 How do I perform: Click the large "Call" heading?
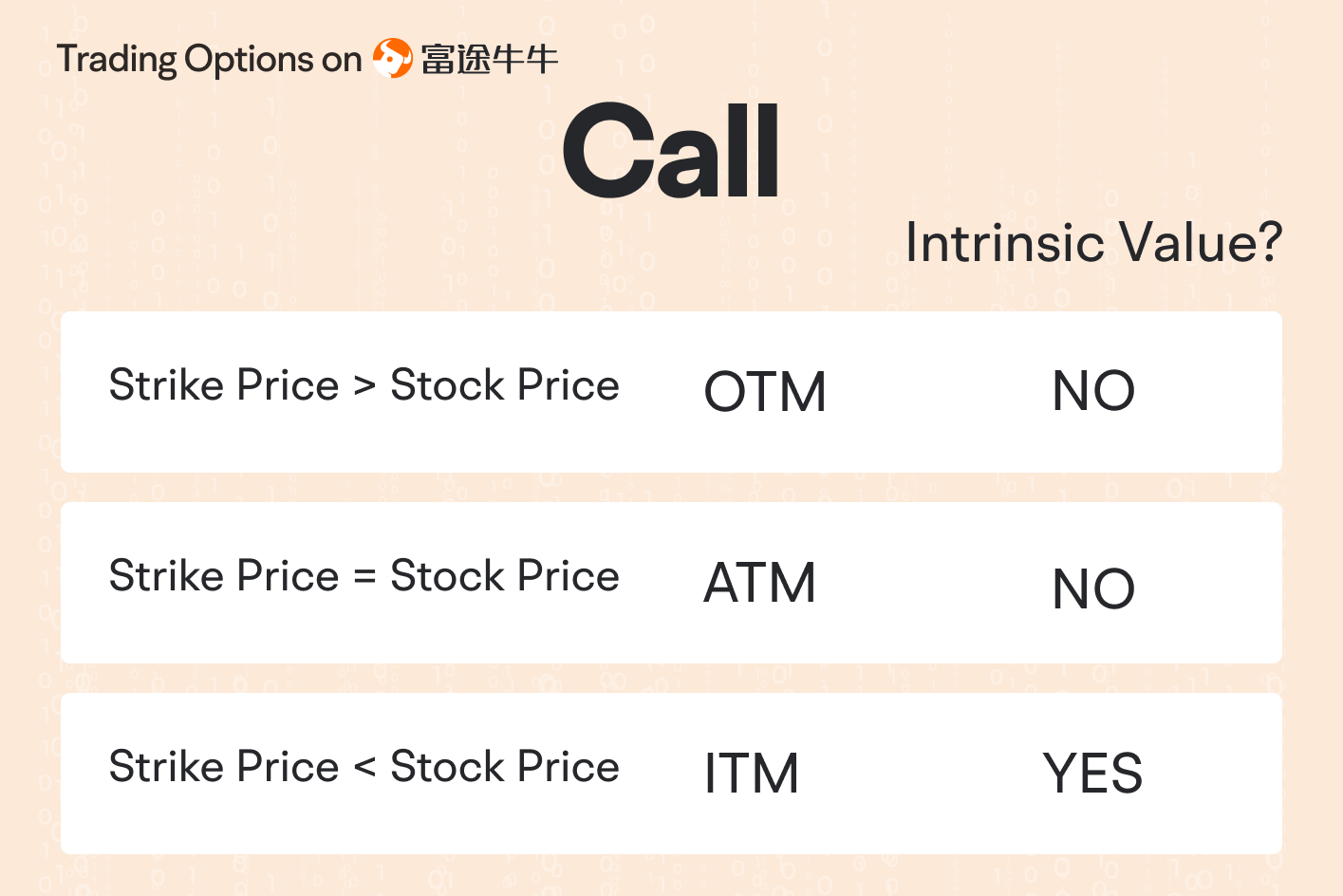pos(671,152)
